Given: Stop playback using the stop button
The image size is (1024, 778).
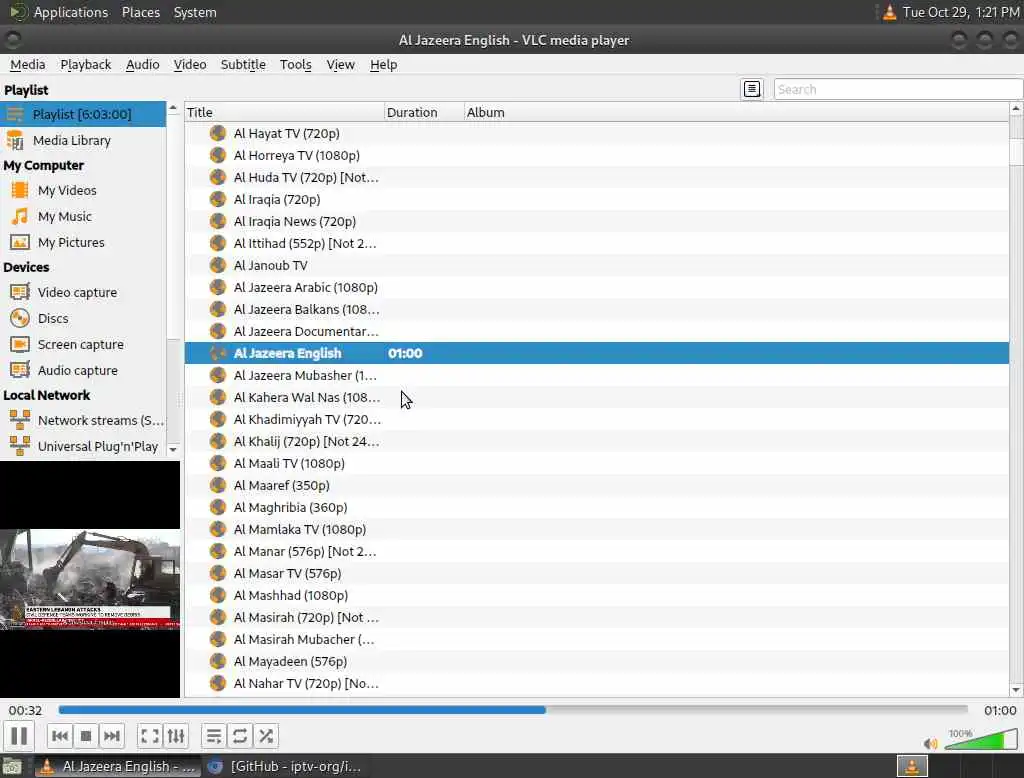Looking at the screenshot, I should tap(86, 736).
